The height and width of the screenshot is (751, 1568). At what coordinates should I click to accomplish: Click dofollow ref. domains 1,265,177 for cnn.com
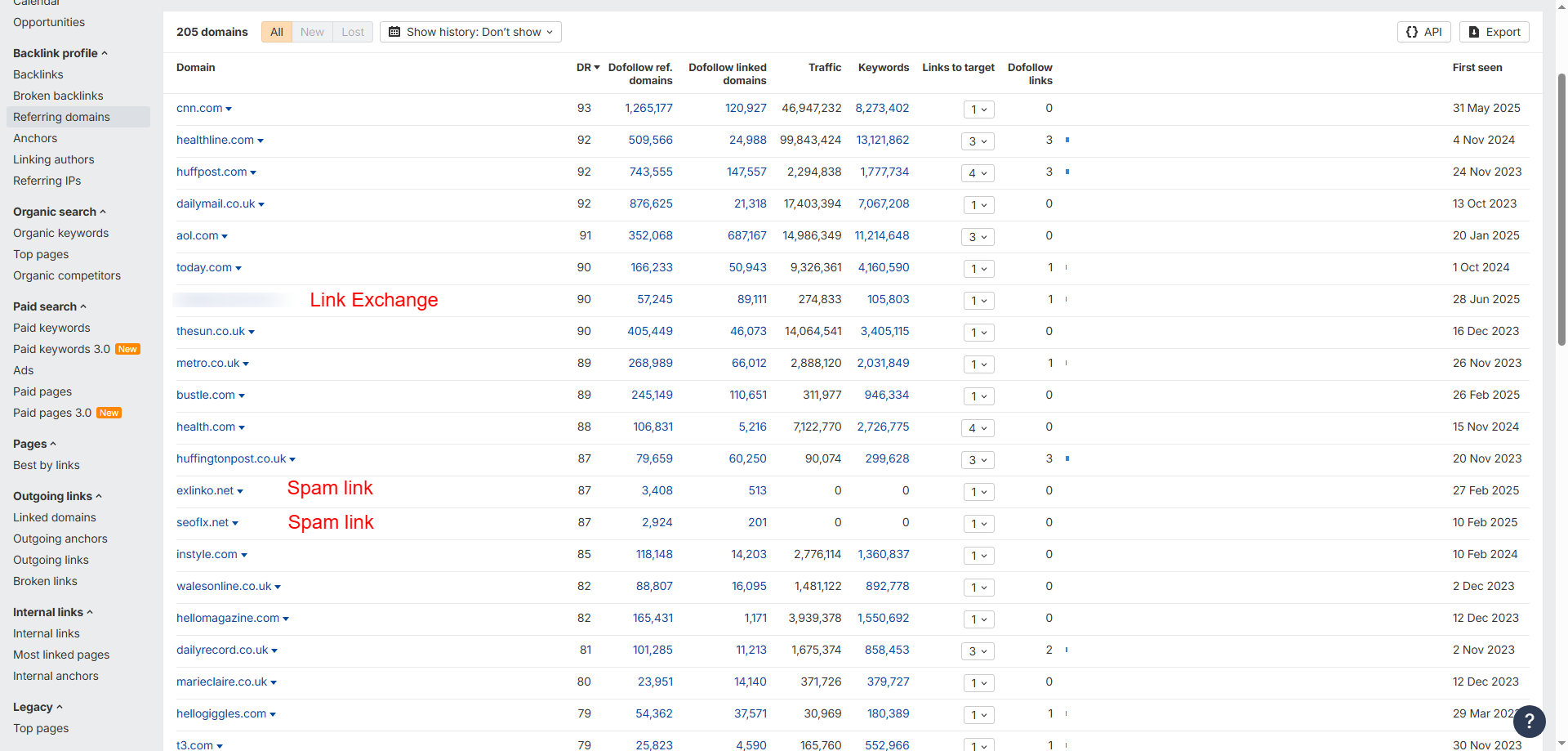click(648, 108)
